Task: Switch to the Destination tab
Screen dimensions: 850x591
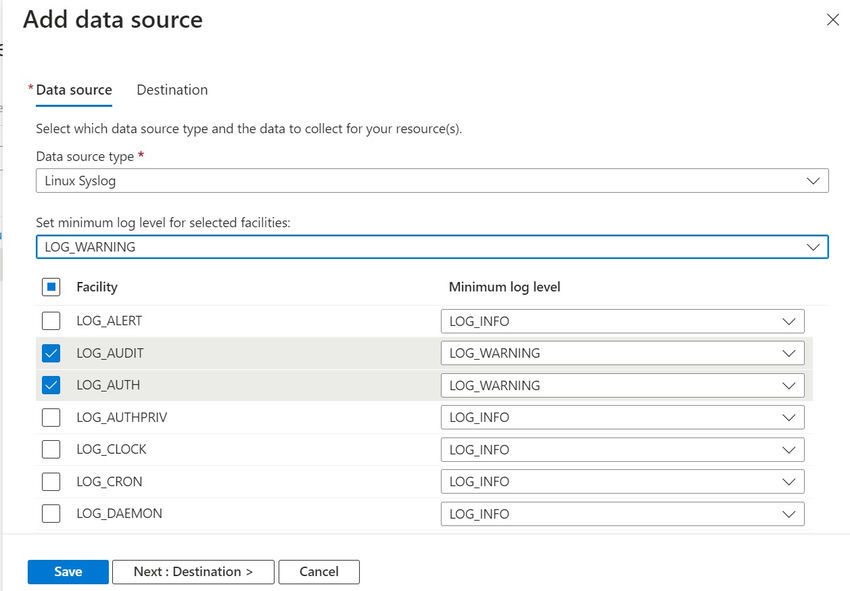Action: tap(171, 89)
